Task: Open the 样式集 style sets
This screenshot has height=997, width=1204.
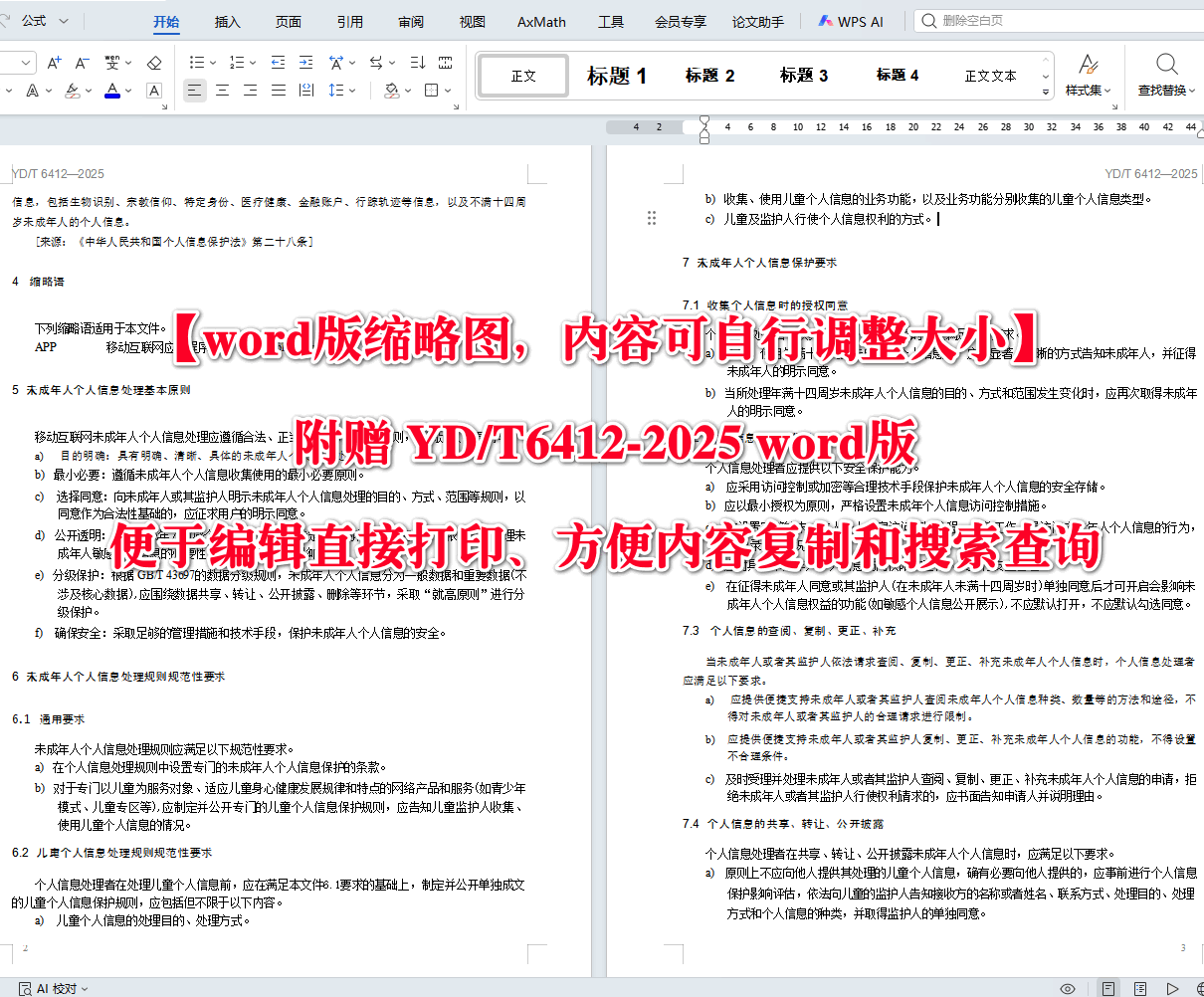Action: [x=1089, y=75]
